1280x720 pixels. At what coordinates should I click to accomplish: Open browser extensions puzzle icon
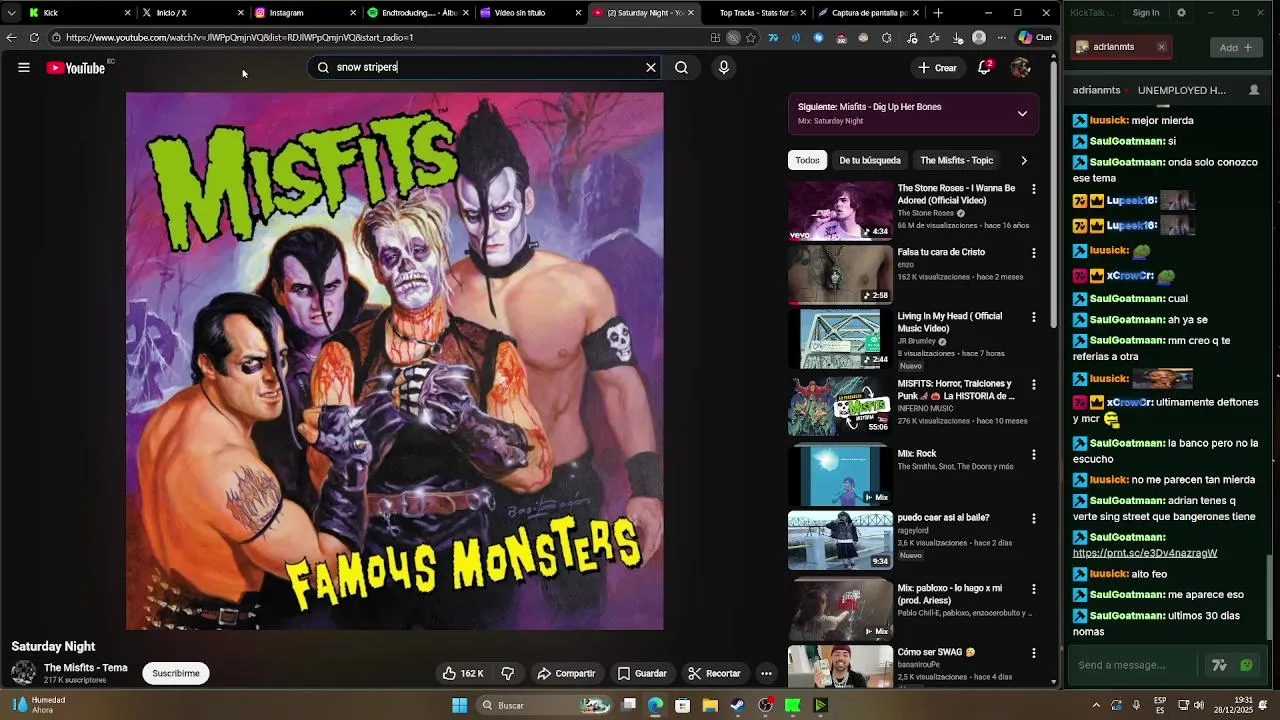tap(887, 38)
